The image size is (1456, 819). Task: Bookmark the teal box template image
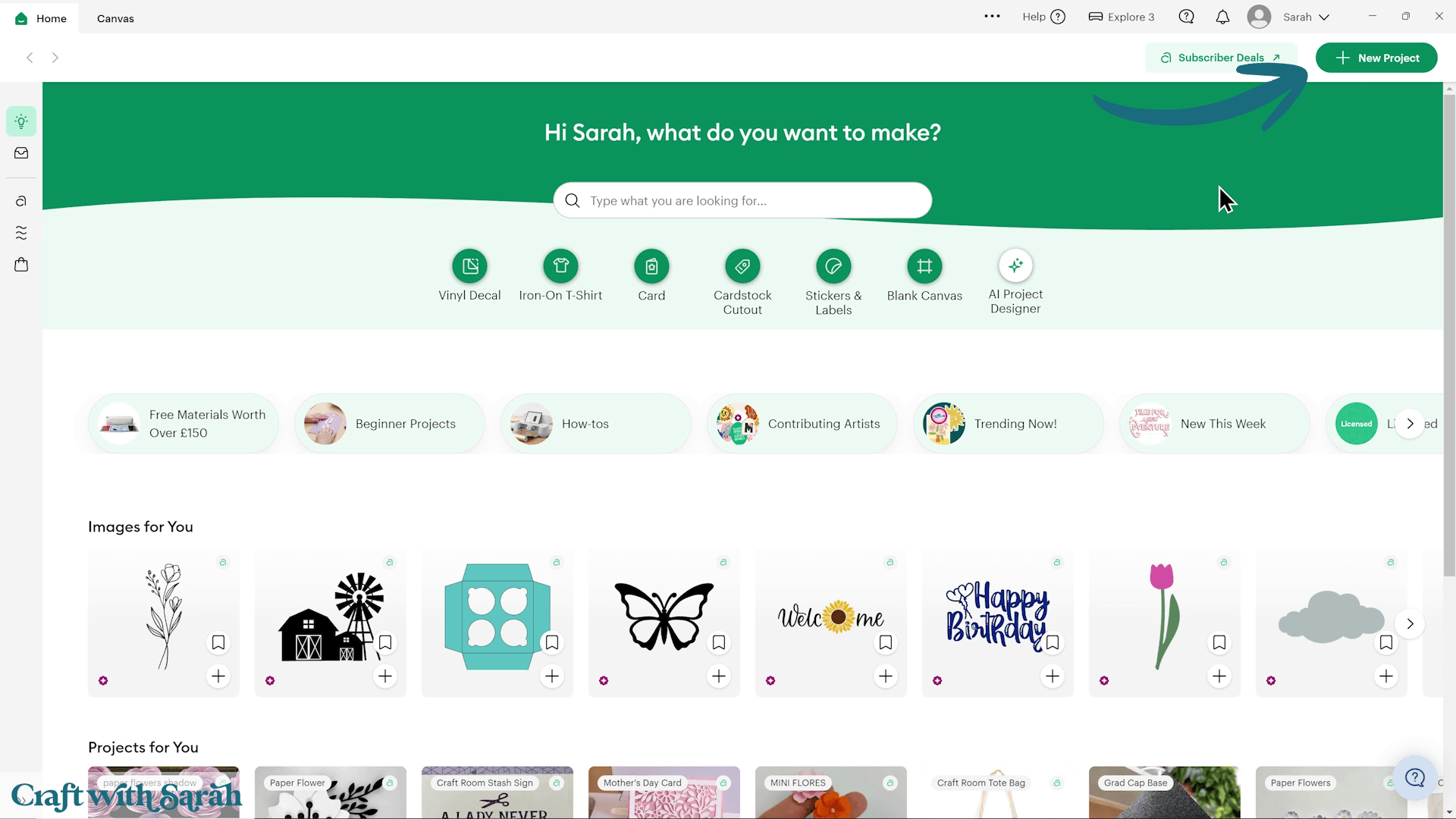(552, 643)
